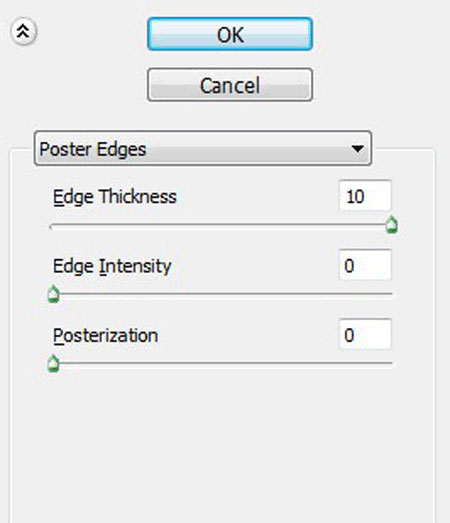
Task: Click the Edge Thickness label
Action: click(115, 197)
